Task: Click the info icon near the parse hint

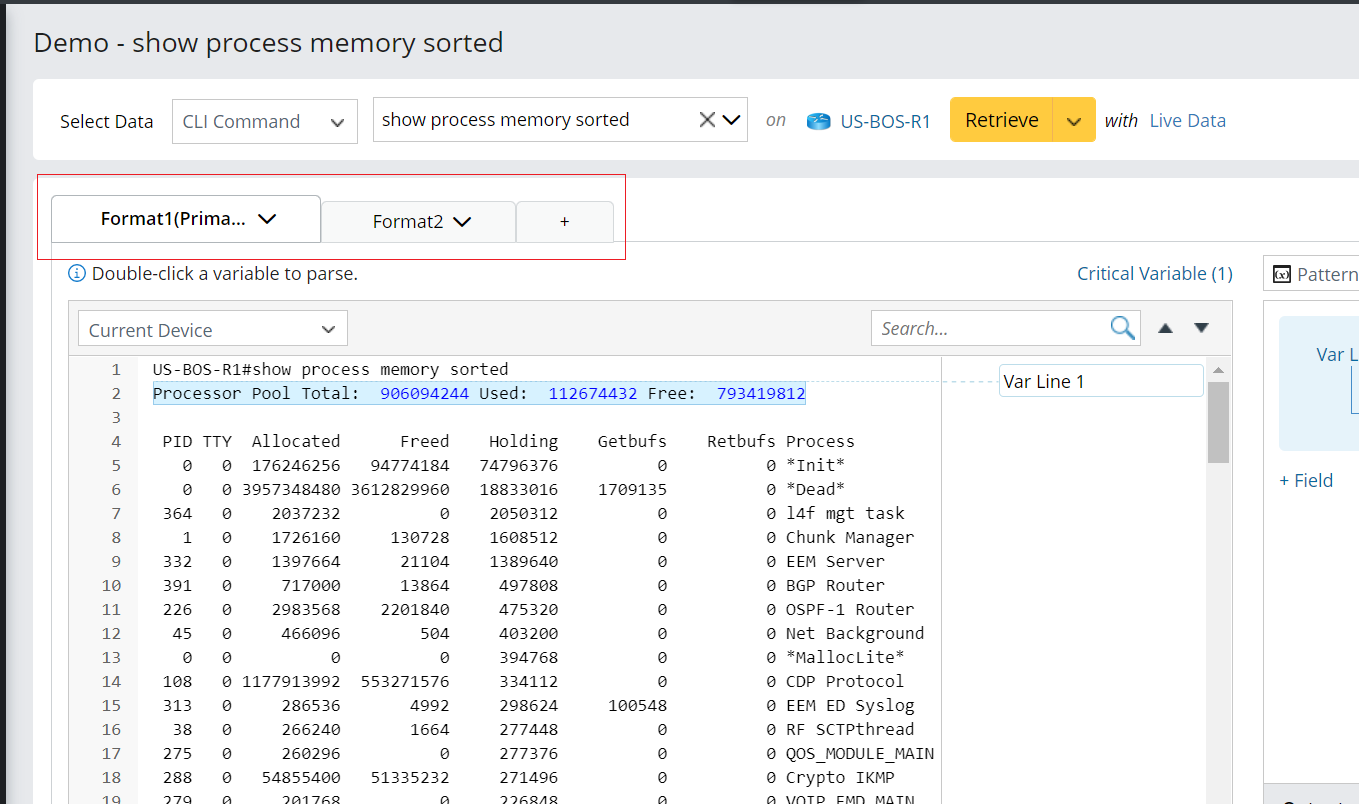Action: 77,272
